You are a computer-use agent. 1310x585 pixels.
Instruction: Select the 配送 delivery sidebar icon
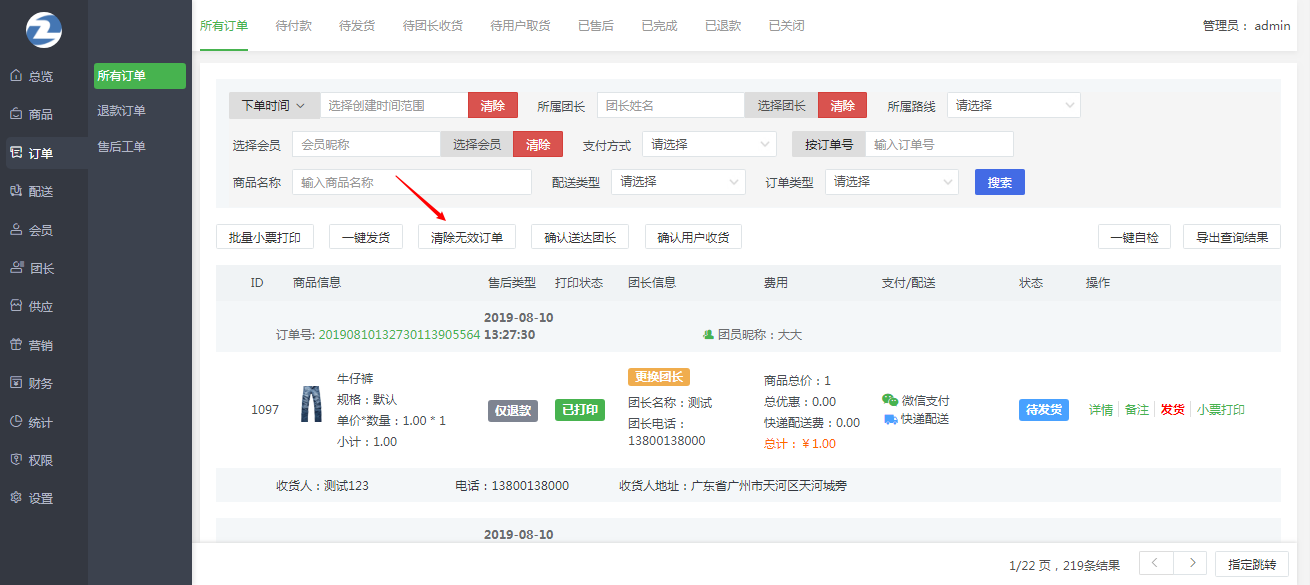click(16, 191)
